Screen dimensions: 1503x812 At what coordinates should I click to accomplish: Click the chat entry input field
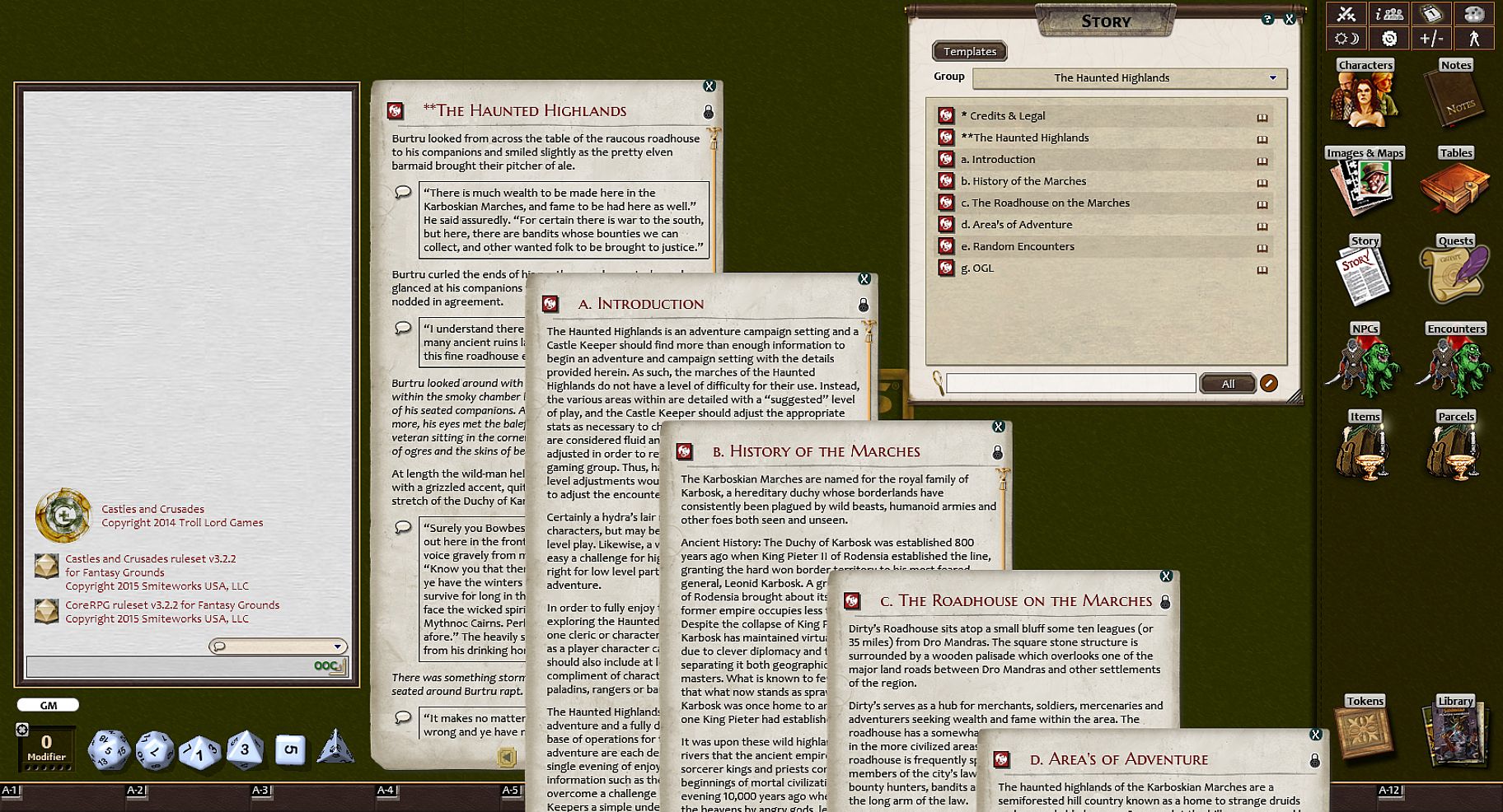[x=169, y=666]
